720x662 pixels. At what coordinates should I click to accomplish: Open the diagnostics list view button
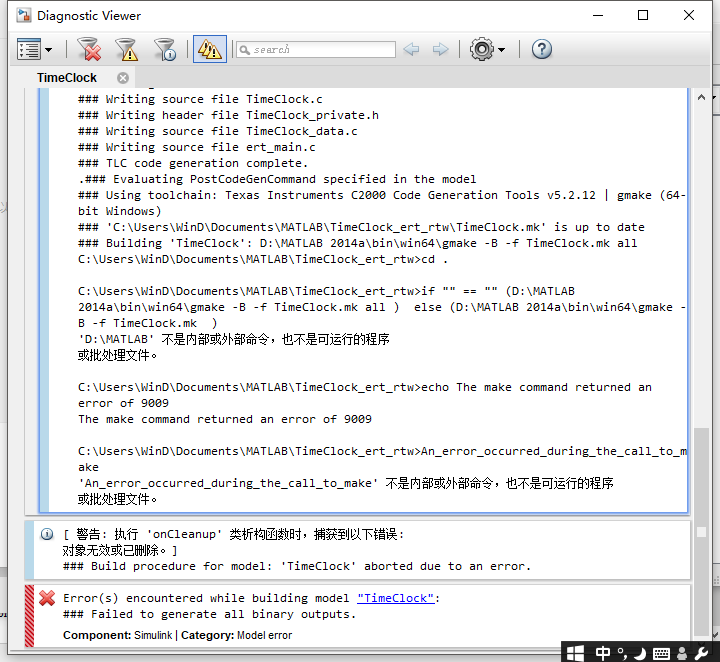(x=29, y=49)
